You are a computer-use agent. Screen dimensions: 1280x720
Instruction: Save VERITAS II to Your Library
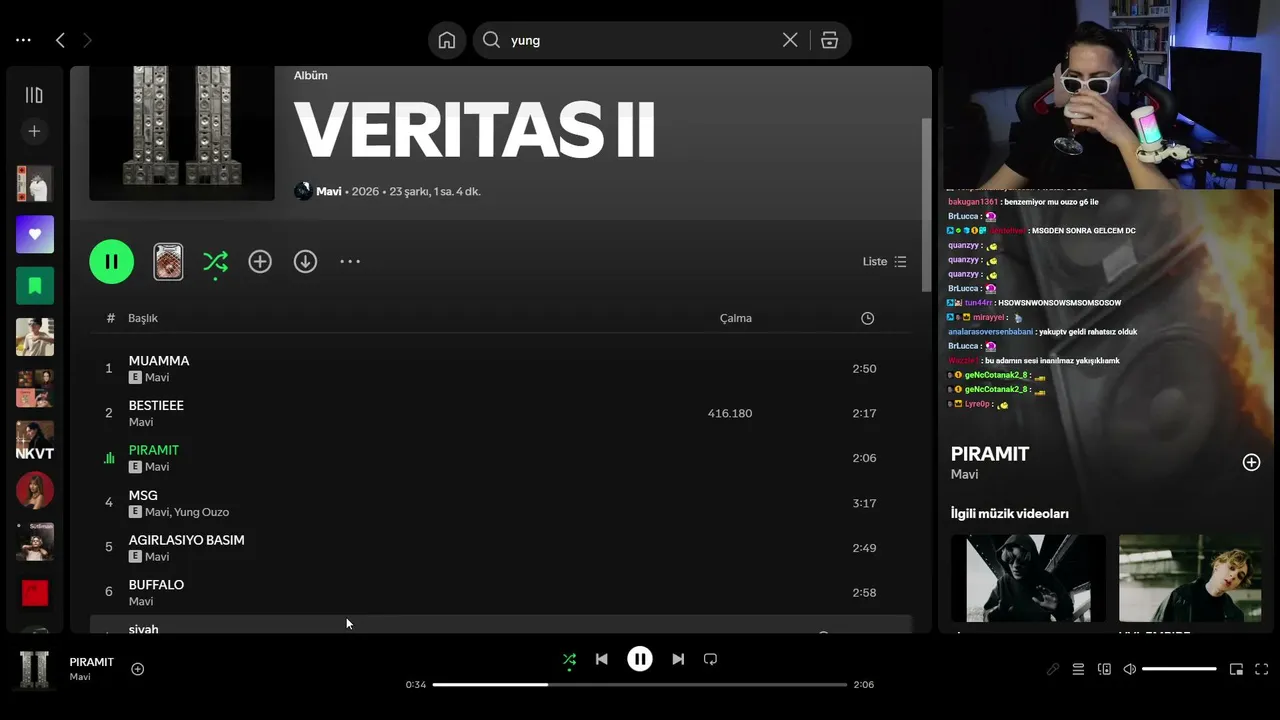(x=260, y=262)
